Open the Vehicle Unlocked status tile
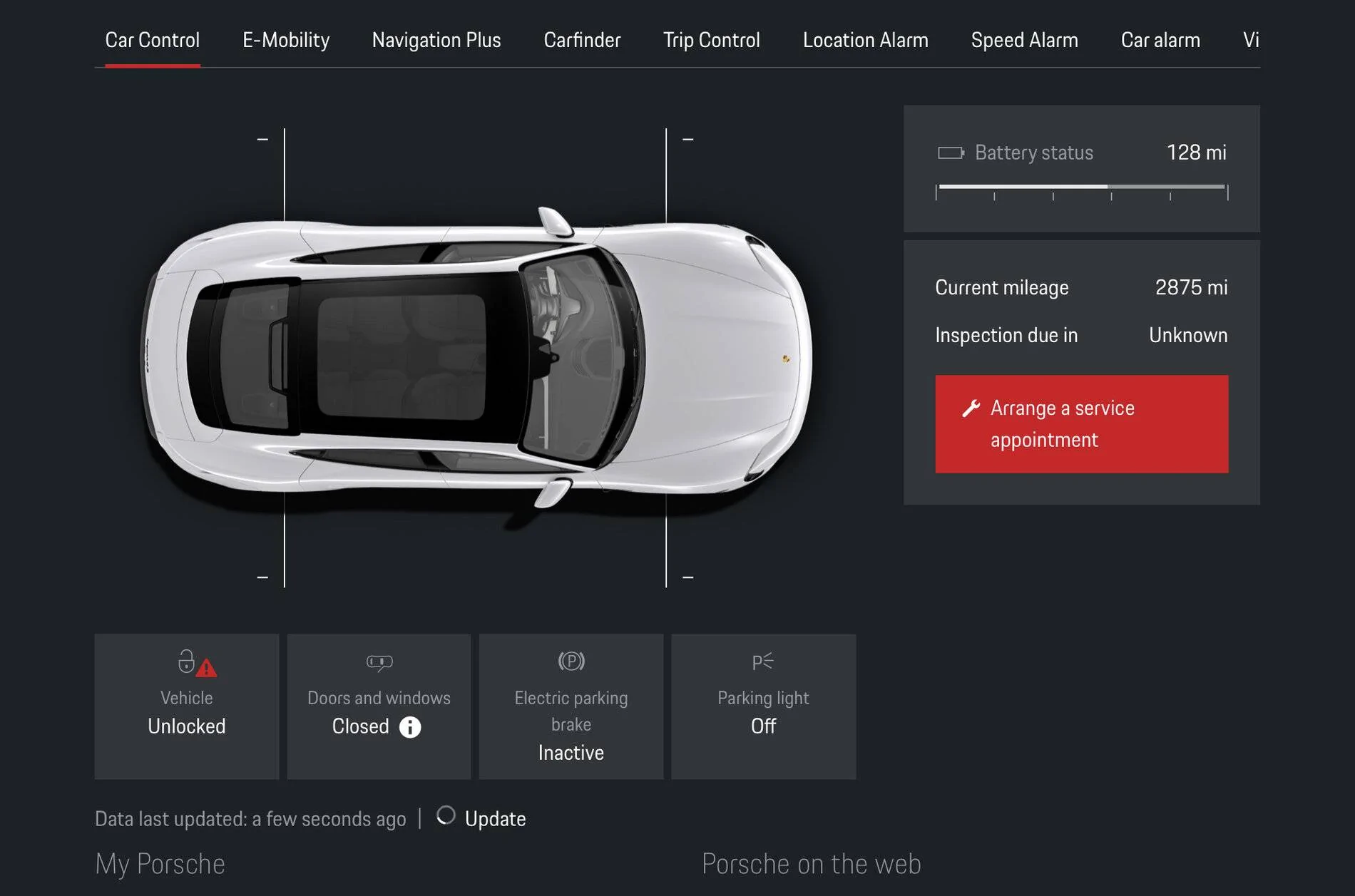 pyautogui.click(x=187, y=706)
